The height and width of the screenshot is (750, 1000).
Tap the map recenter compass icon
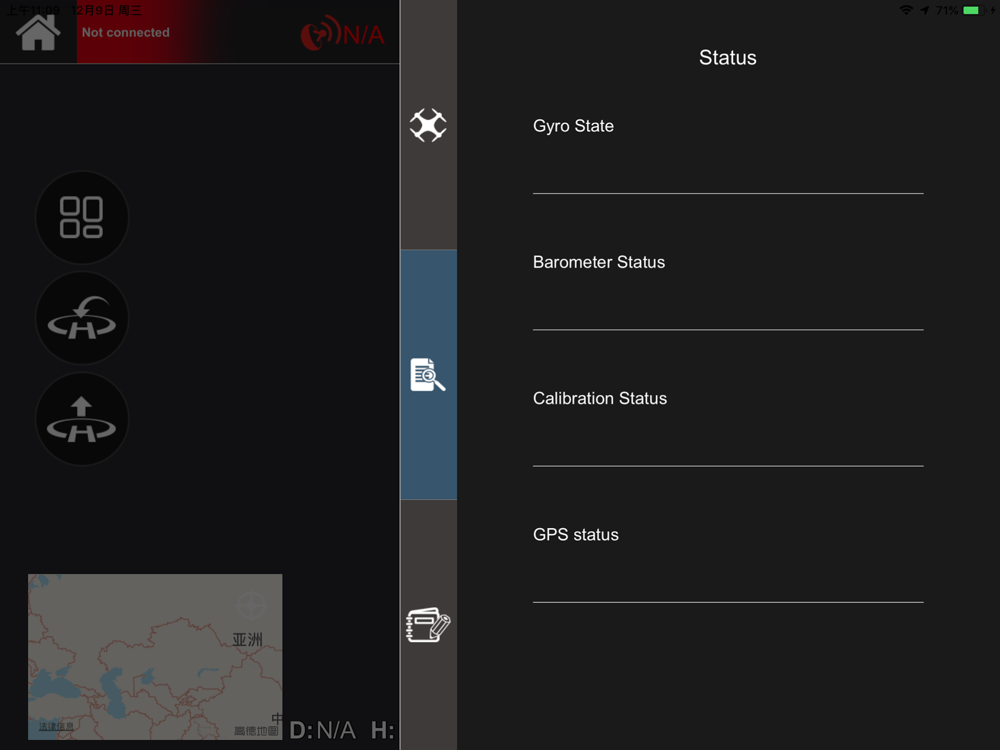(x=251, y=605)
